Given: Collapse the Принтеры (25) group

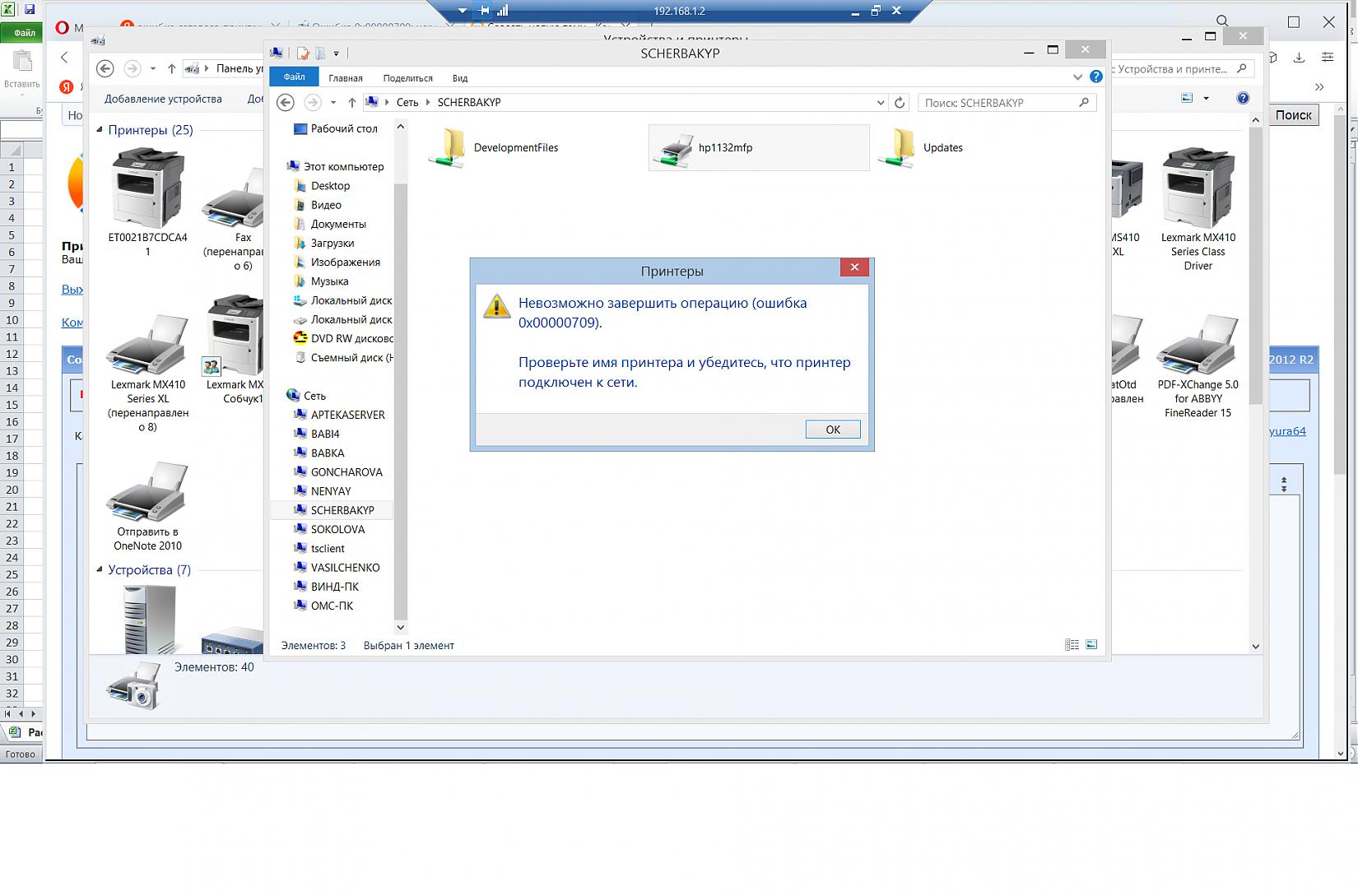Looking at the screenshot, I should point(100,130).
